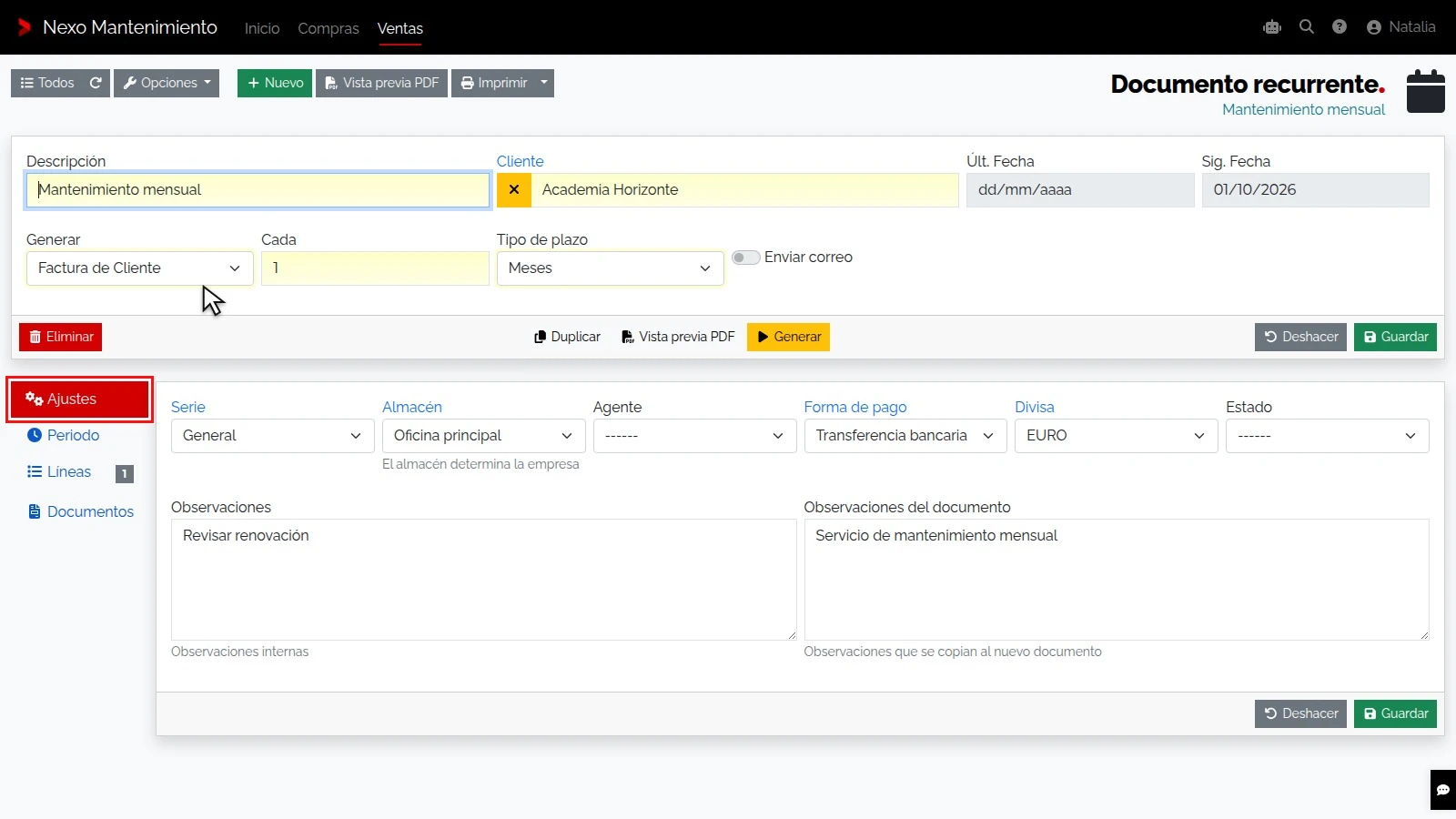1456x819 pixels.
Task: Click the reload arrow next to Todos
Action: pos(96,83)
